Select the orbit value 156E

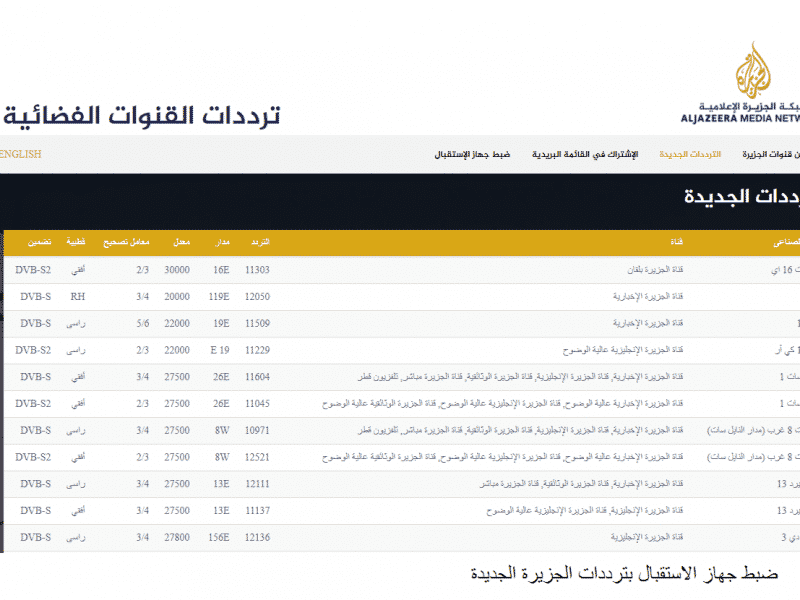click(x=219, y=537)
